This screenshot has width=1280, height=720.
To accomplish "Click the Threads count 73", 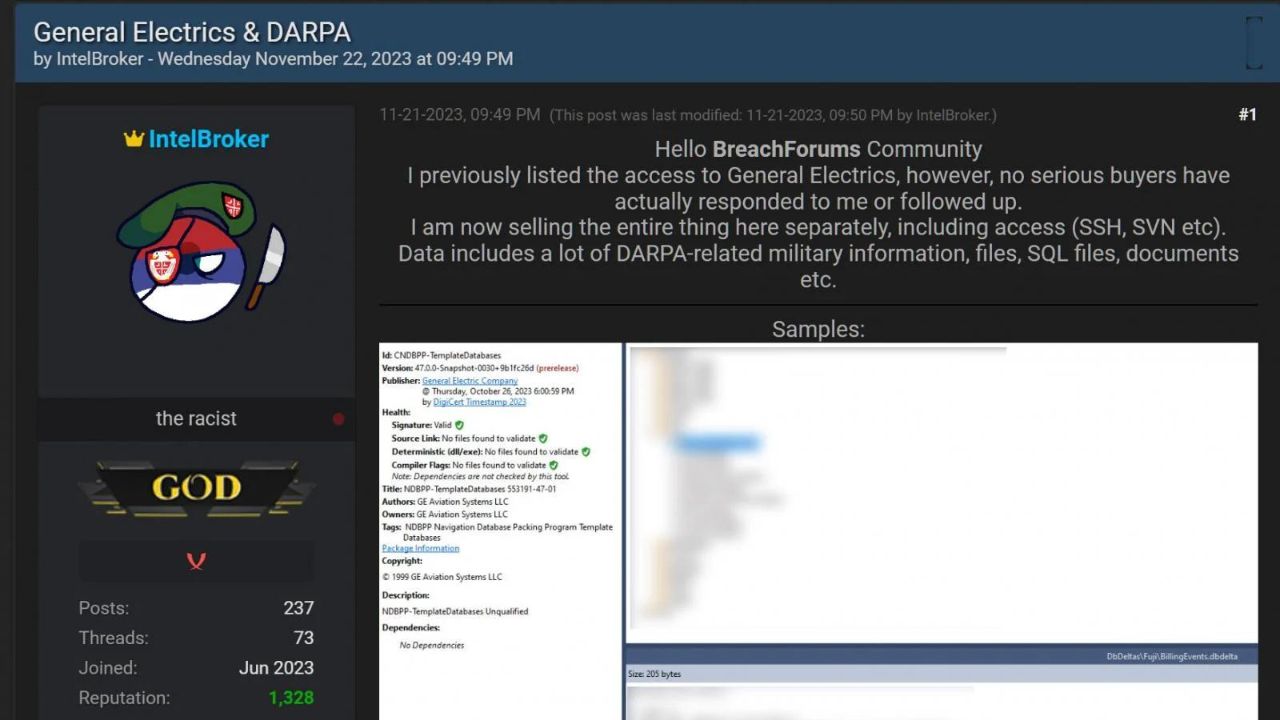I will point(304,638).
